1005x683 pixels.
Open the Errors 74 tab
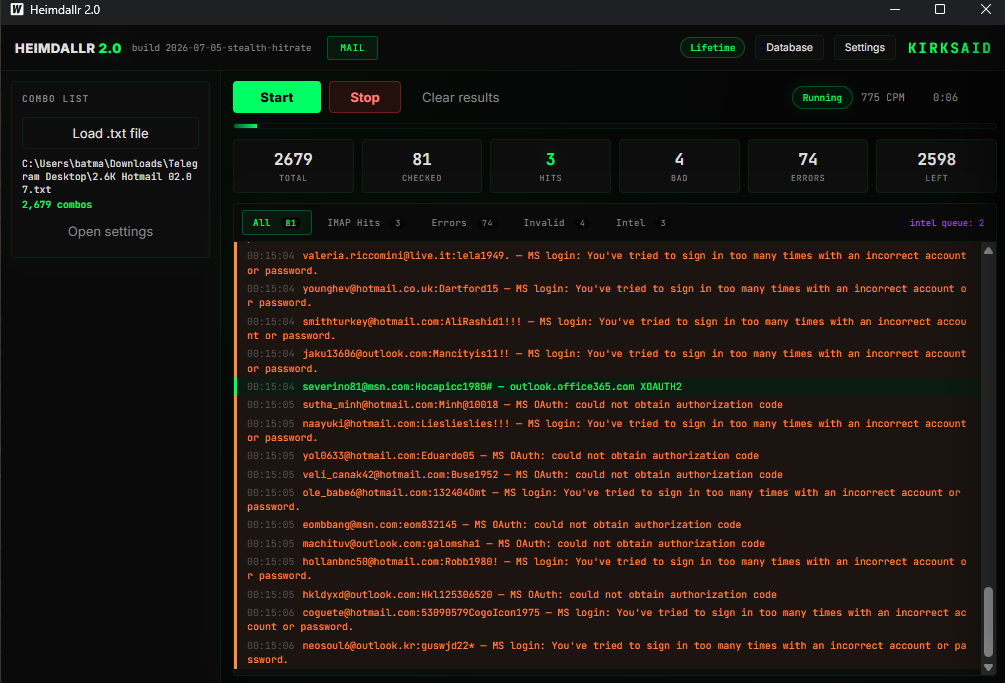[462, 223]
